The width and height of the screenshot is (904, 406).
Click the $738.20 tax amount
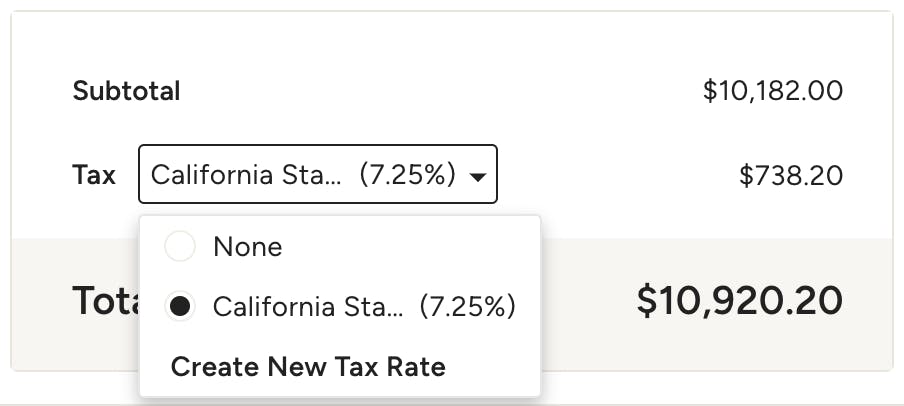pyautogui.click(x=791, y=175)
